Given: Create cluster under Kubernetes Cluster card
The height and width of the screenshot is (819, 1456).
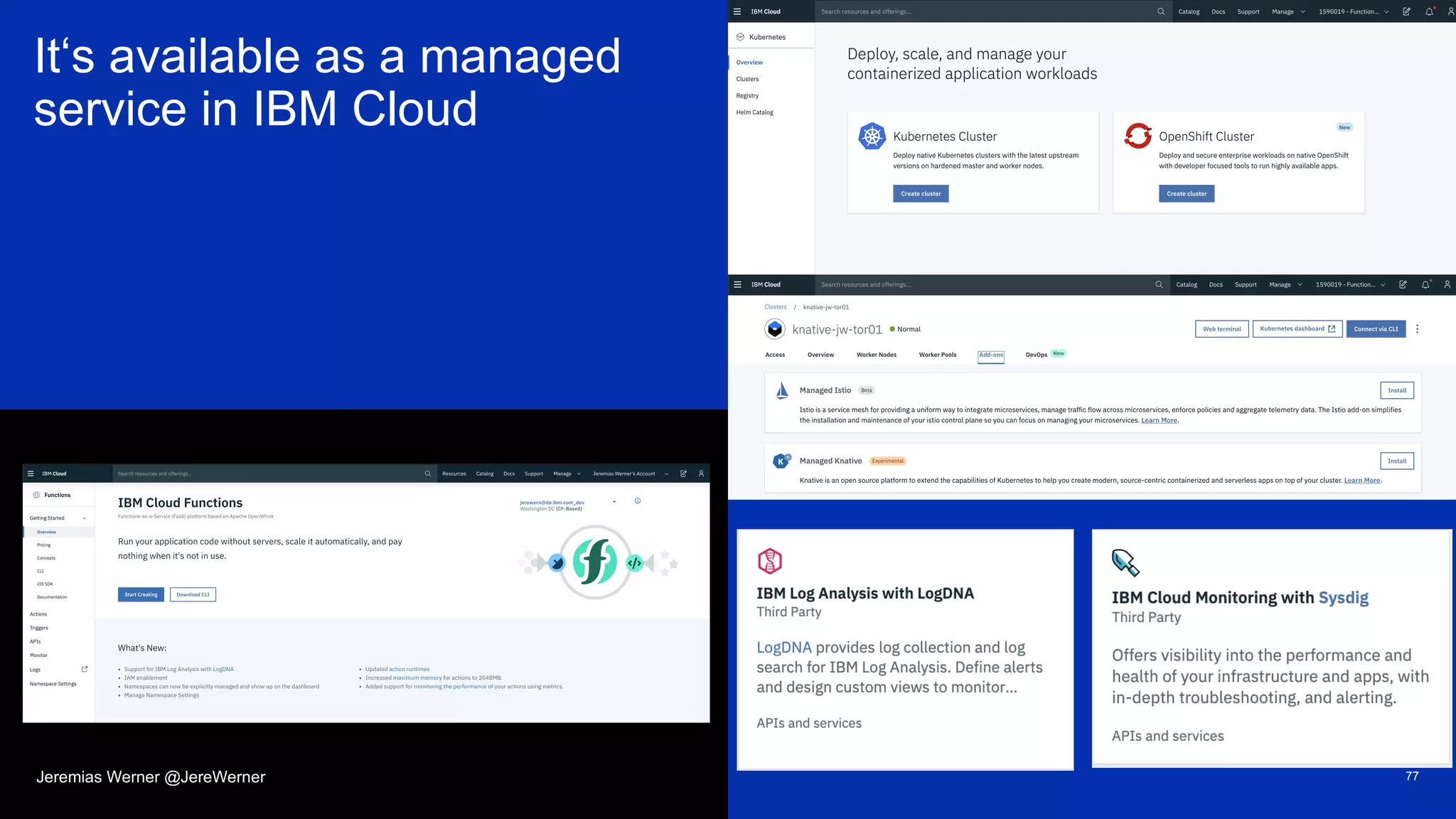Looking at the screenshot, I should point(921,193).
